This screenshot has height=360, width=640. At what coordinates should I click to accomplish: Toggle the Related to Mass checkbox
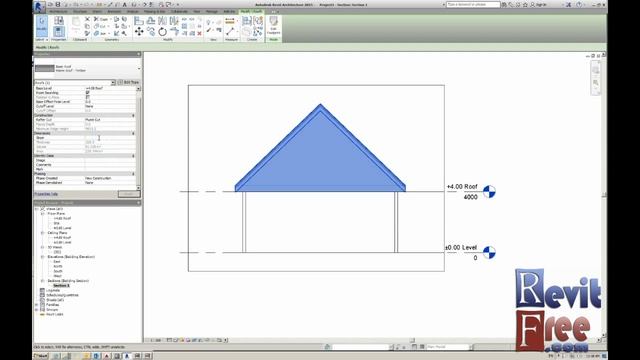pyautogui.click(x=88, y=97)
